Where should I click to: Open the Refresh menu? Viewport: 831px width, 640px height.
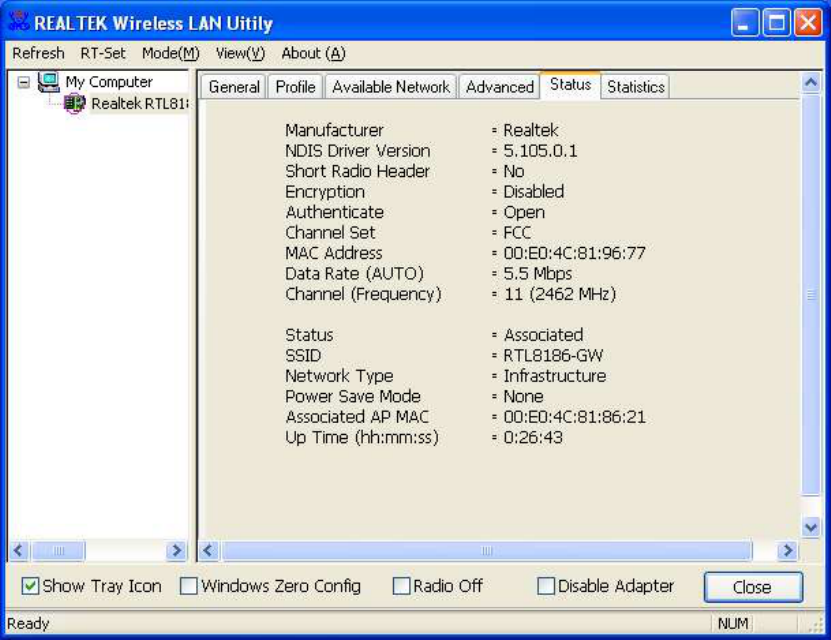coord(38,54)
